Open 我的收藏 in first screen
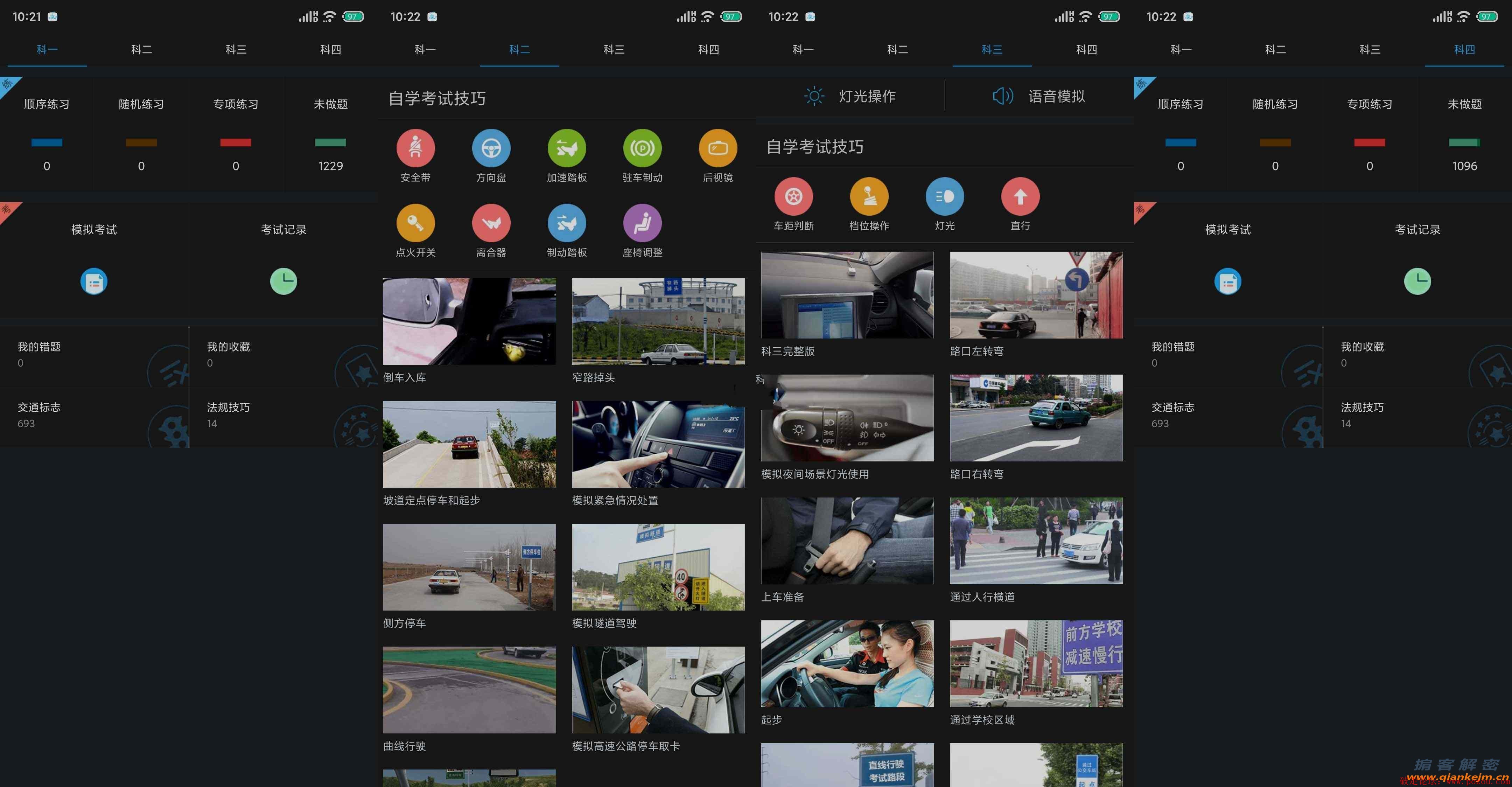1512x787 pixels. point(283,356)
